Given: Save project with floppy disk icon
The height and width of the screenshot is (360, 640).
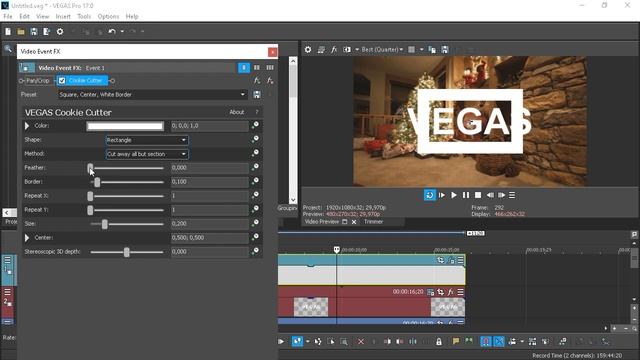Looking at the screenshot, I should (34, 31).
